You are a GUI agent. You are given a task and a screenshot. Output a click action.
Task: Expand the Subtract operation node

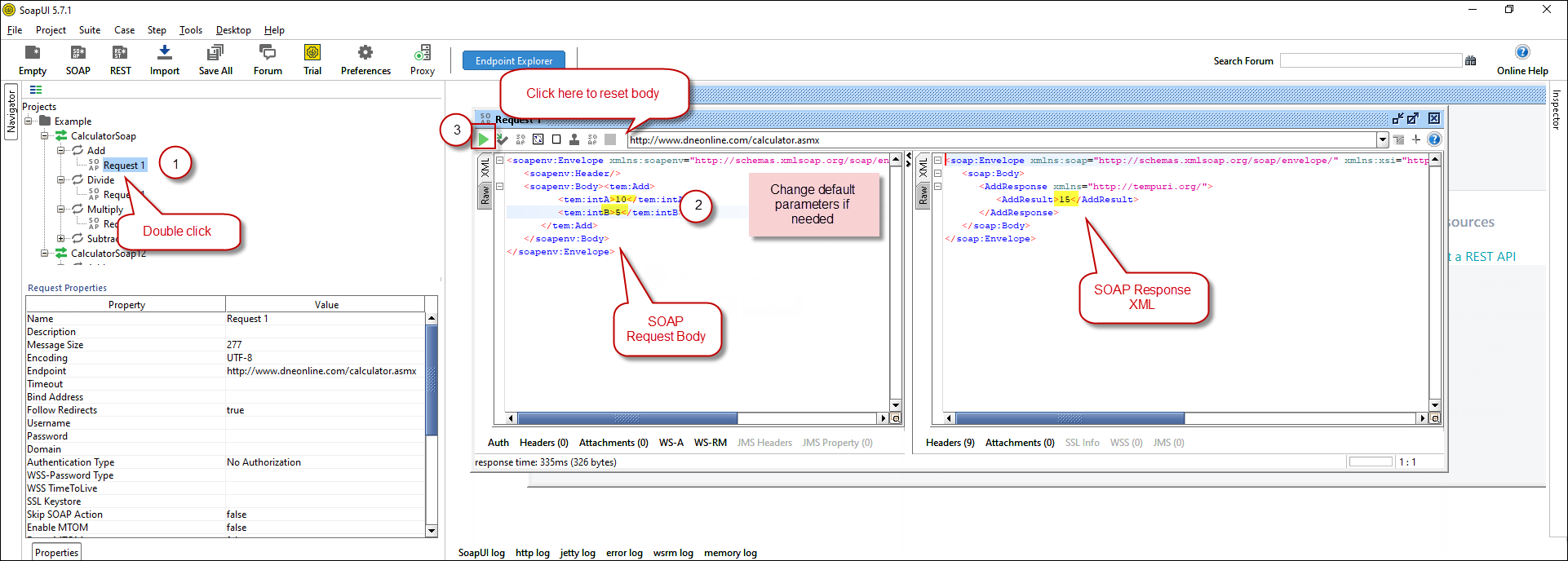pyautogui.click(x=61, y=238)
